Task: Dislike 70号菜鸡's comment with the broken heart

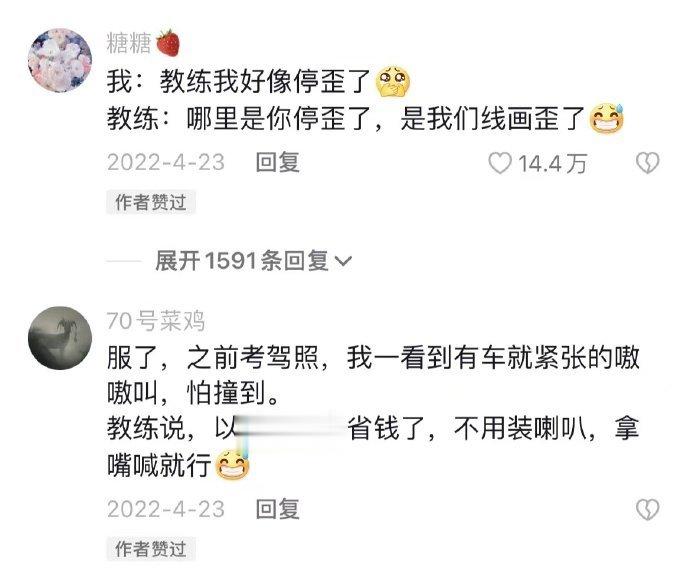Action: tap(647, 509)
